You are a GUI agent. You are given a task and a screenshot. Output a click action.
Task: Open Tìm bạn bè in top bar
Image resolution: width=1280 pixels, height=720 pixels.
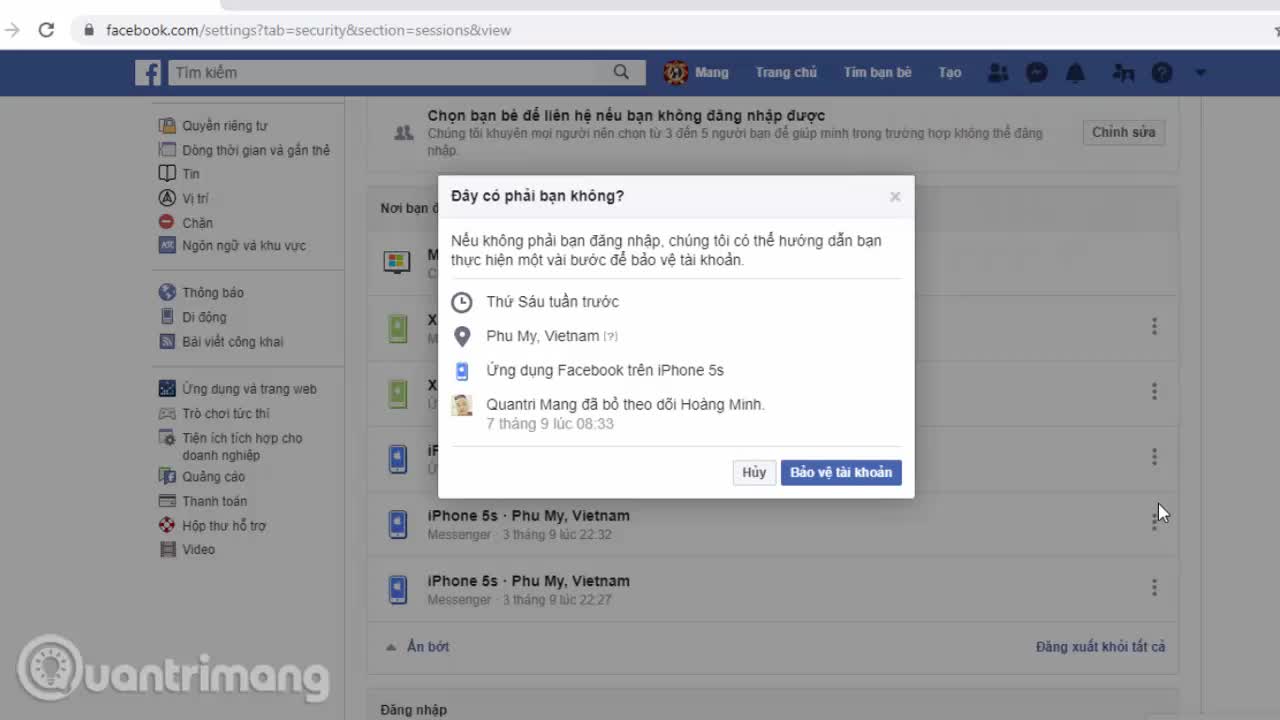877,72
